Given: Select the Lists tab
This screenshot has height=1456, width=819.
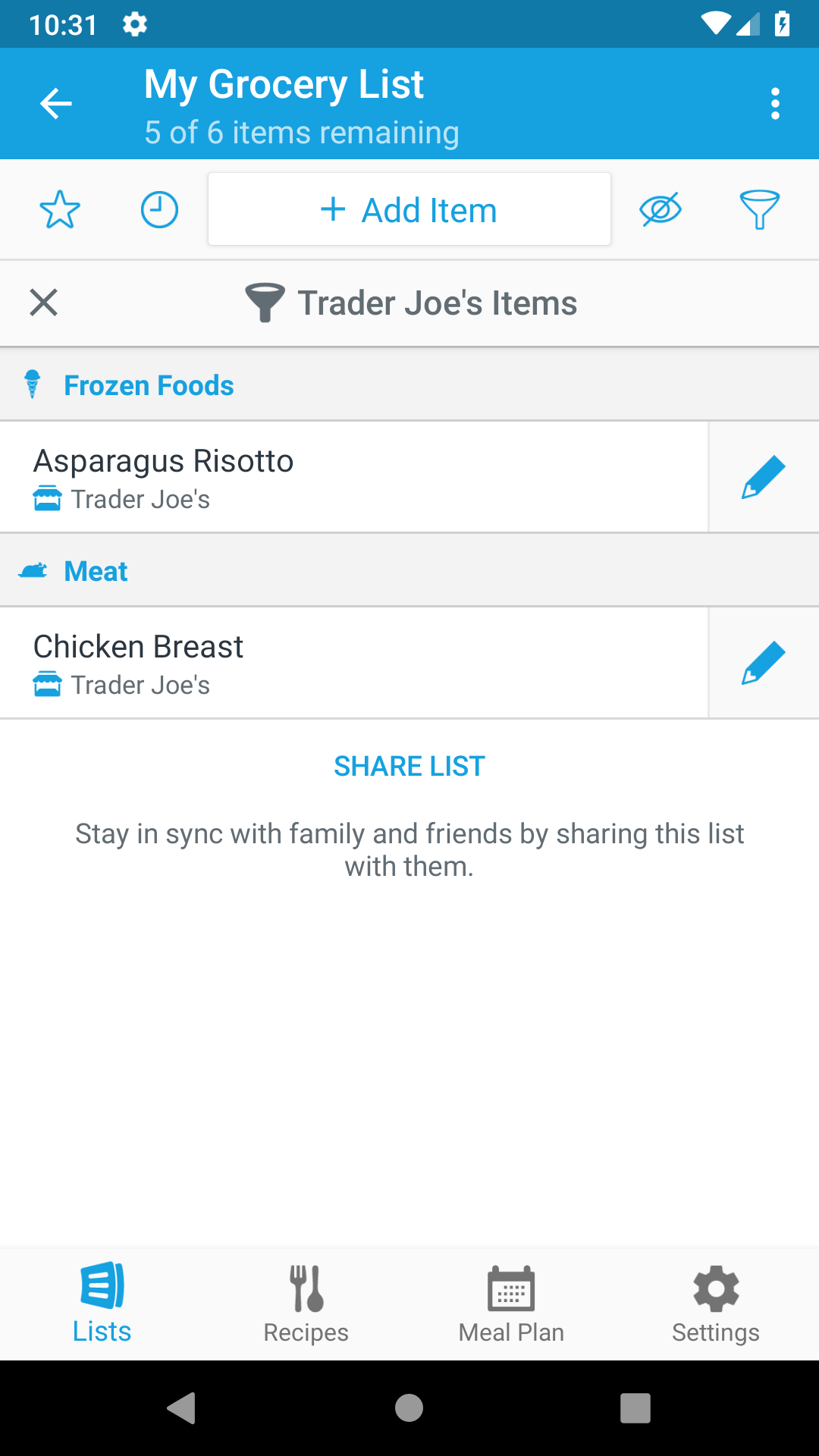Looking at the screenshot, I should [102, 1304].
